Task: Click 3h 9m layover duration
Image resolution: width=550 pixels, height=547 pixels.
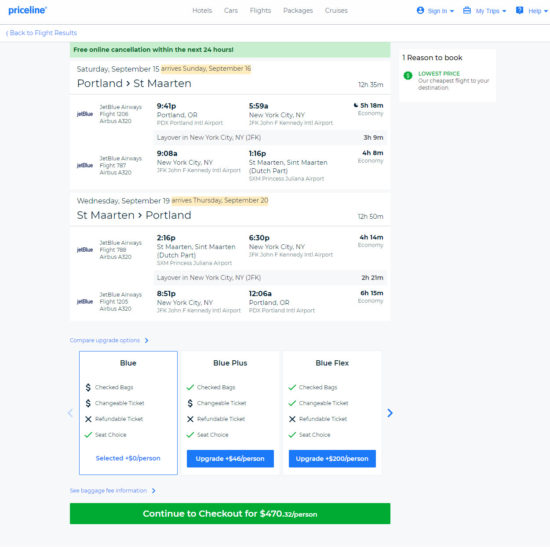Action: pos(373,138)
